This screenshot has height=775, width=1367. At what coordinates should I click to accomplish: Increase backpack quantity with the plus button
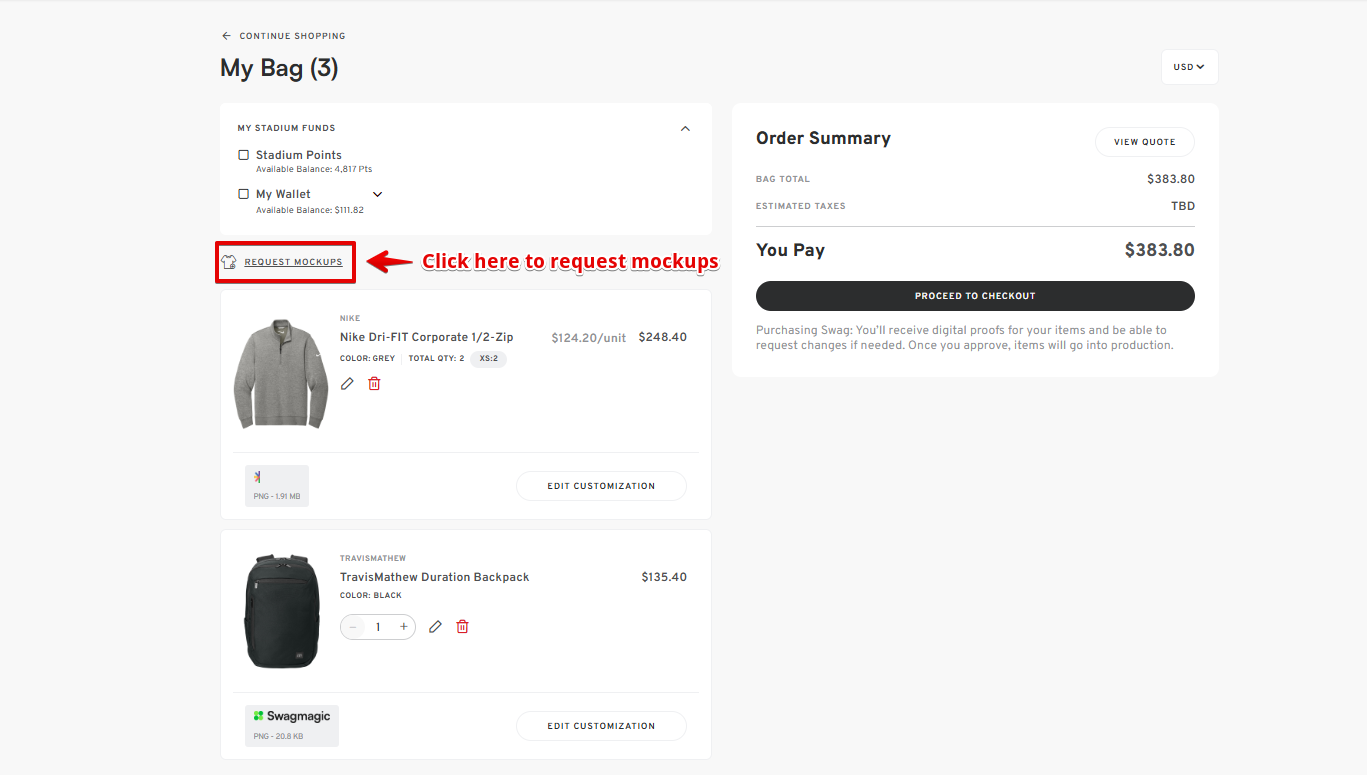pos(404,627)
